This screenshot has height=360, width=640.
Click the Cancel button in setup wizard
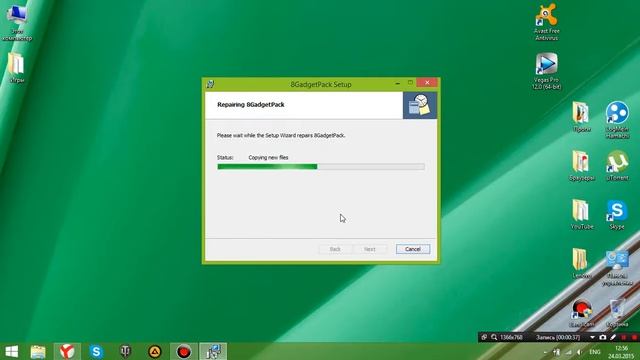tap(413, 249)
